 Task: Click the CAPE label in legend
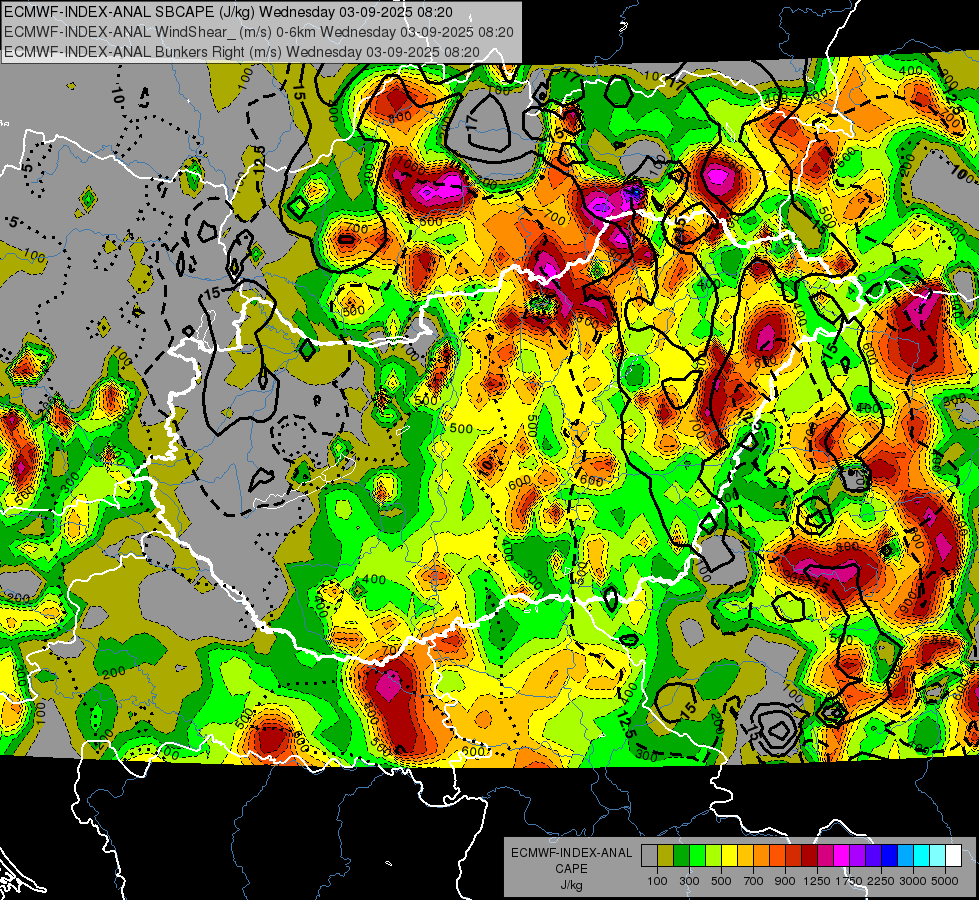[571, 869]
